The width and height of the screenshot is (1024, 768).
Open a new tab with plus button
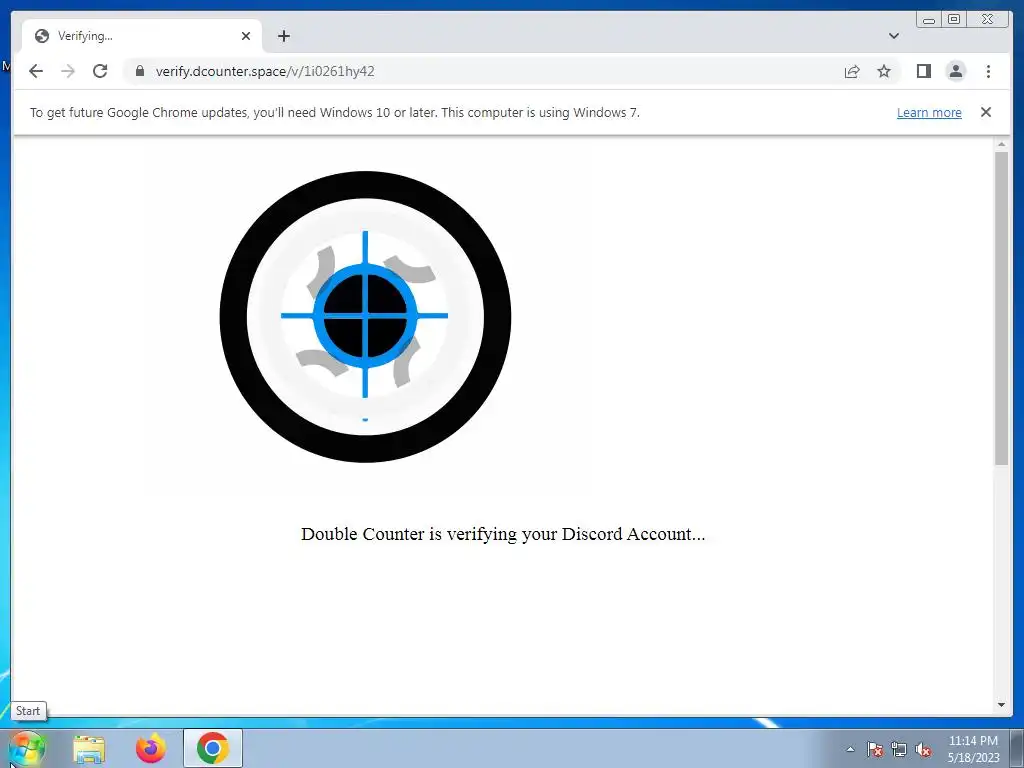point(283,36)
